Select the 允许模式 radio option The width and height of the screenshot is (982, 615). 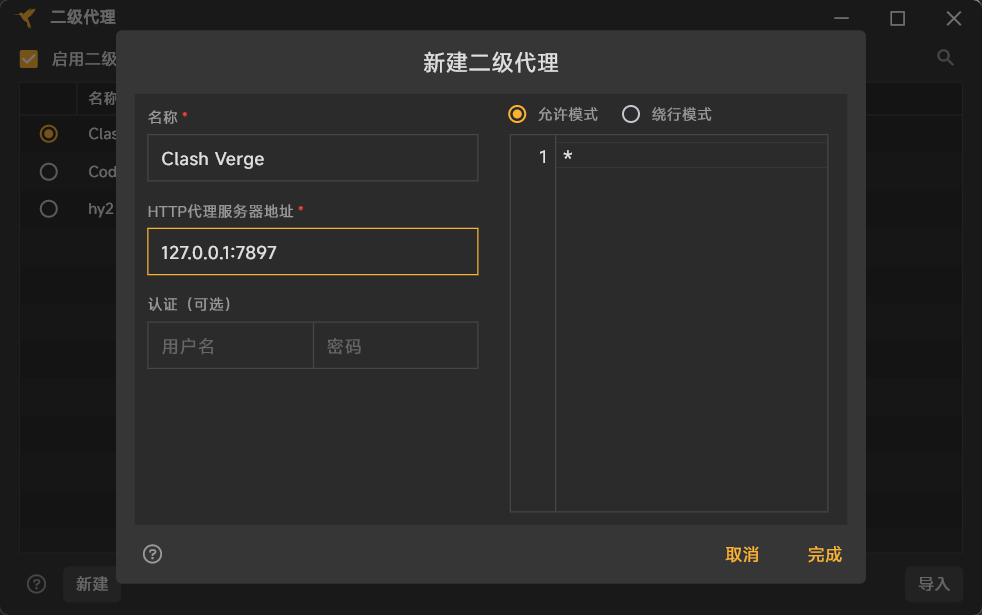coord(517,114)
